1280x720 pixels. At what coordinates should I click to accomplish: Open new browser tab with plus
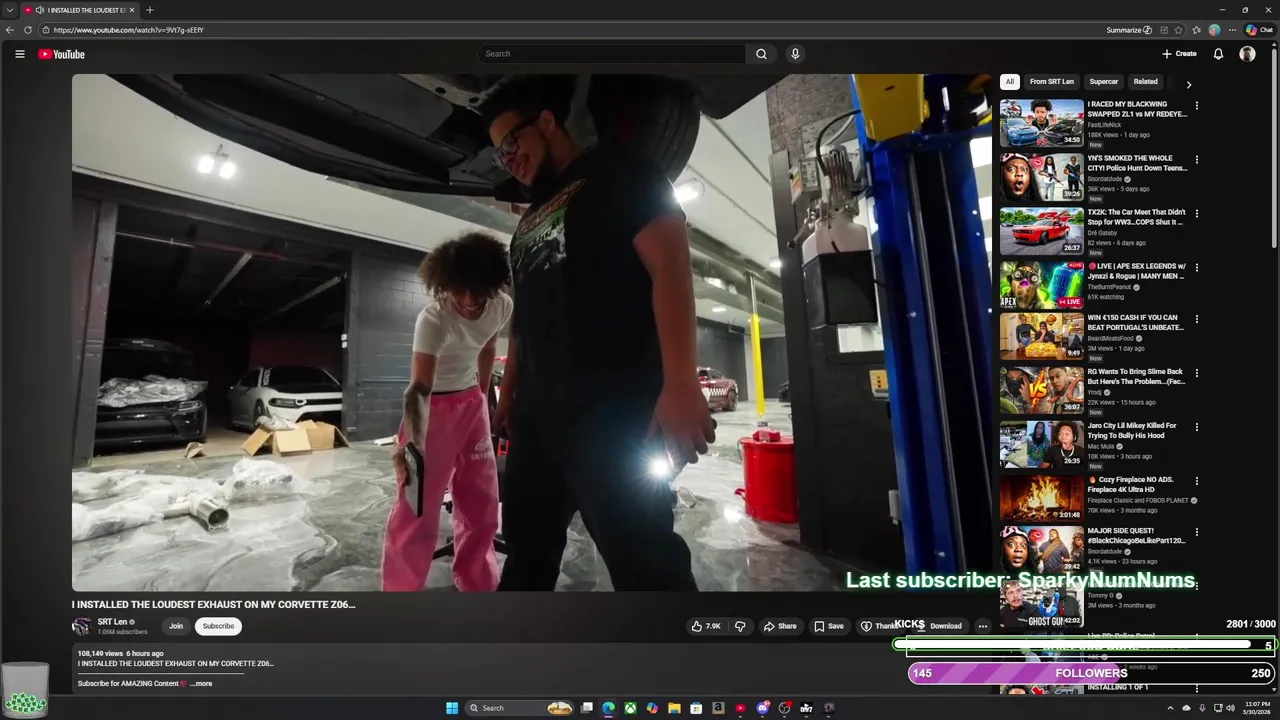(149, 10)
